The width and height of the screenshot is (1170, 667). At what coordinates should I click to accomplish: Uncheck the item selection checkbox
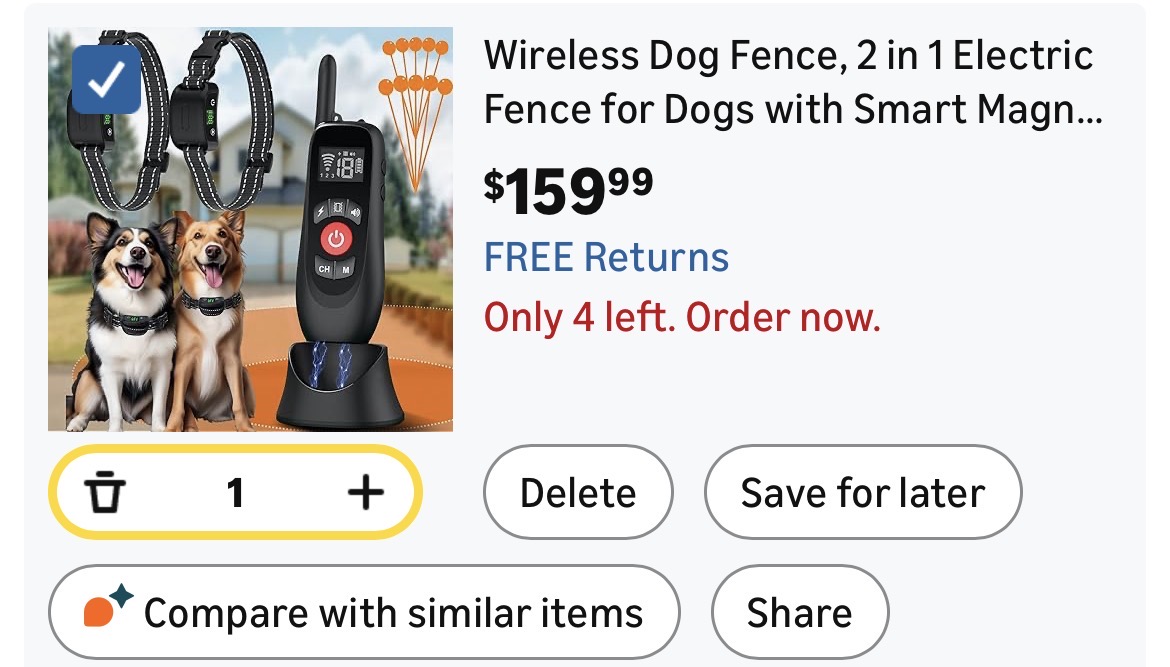107,79
